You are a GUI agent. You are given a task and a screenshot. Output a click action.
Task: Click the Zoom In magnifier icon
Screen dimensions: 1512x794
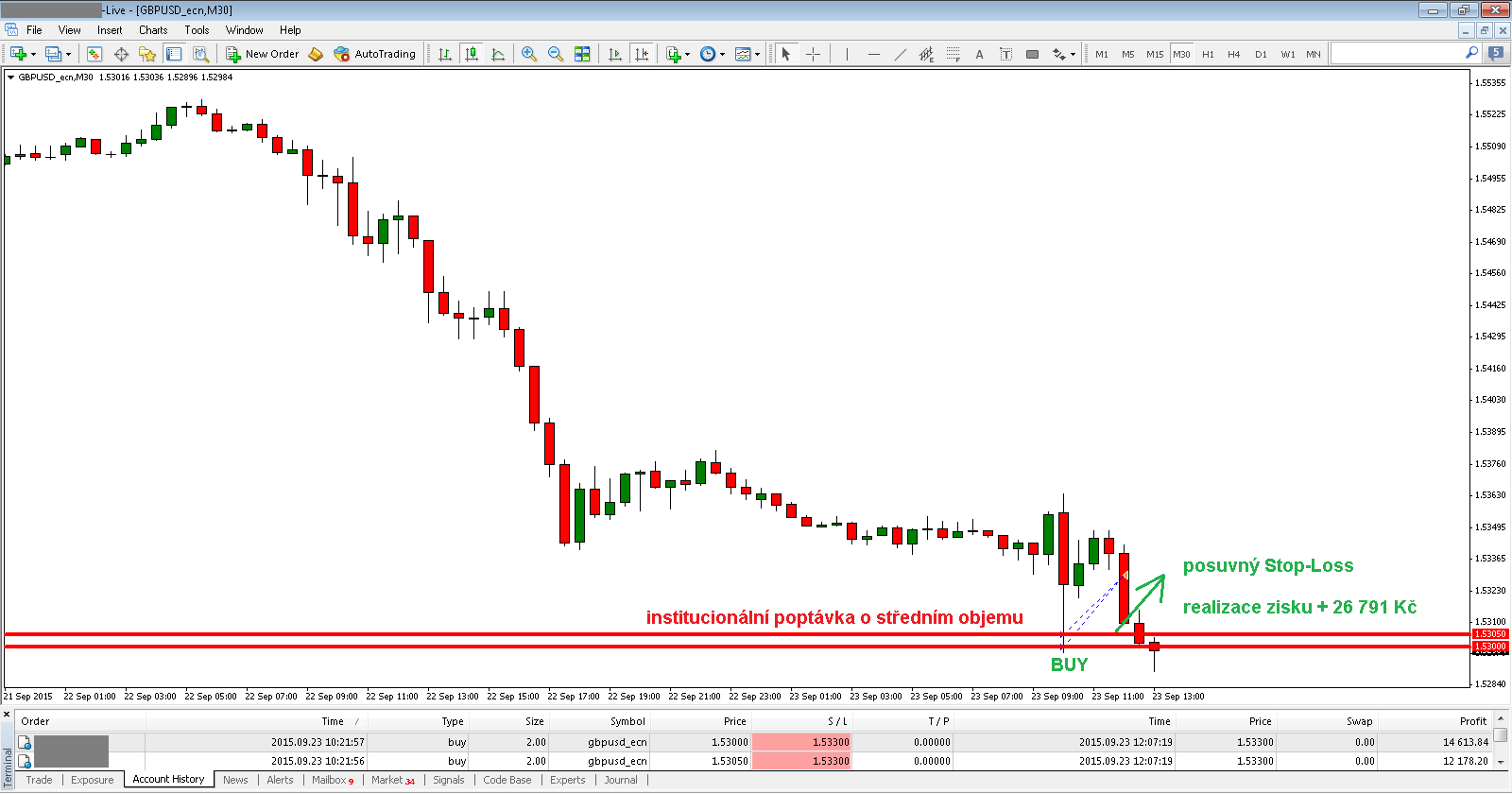pyautogui.click(x=529, y=54)
